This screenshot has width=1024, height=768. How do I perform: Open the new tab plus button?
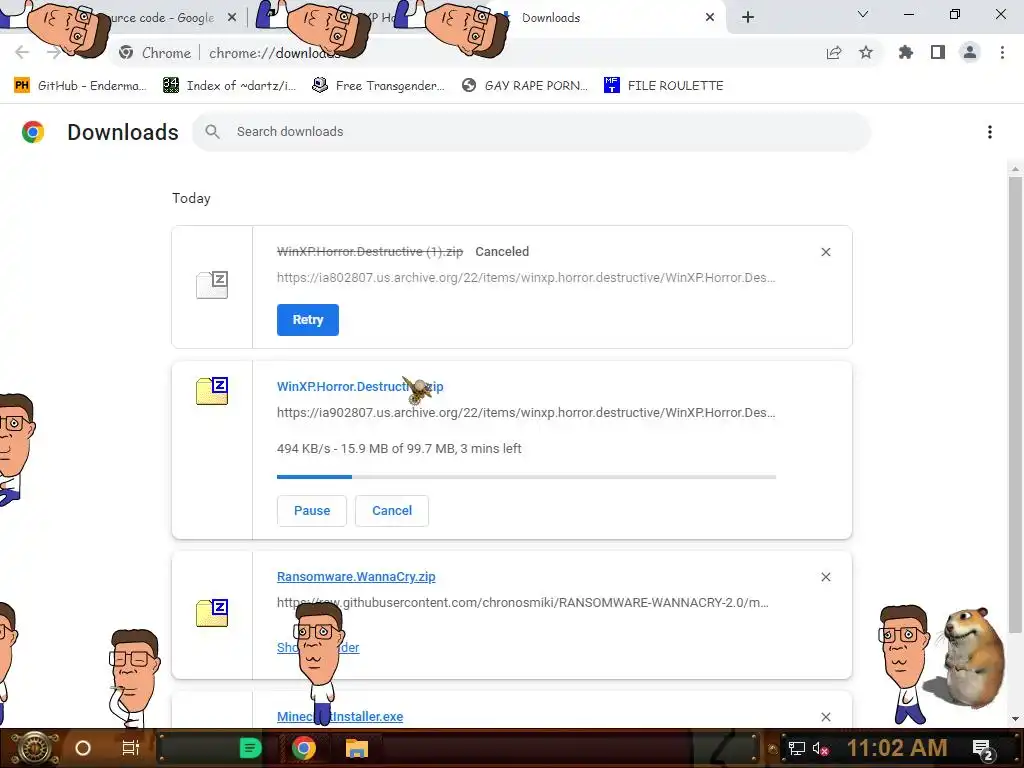[x=748, y=18]
